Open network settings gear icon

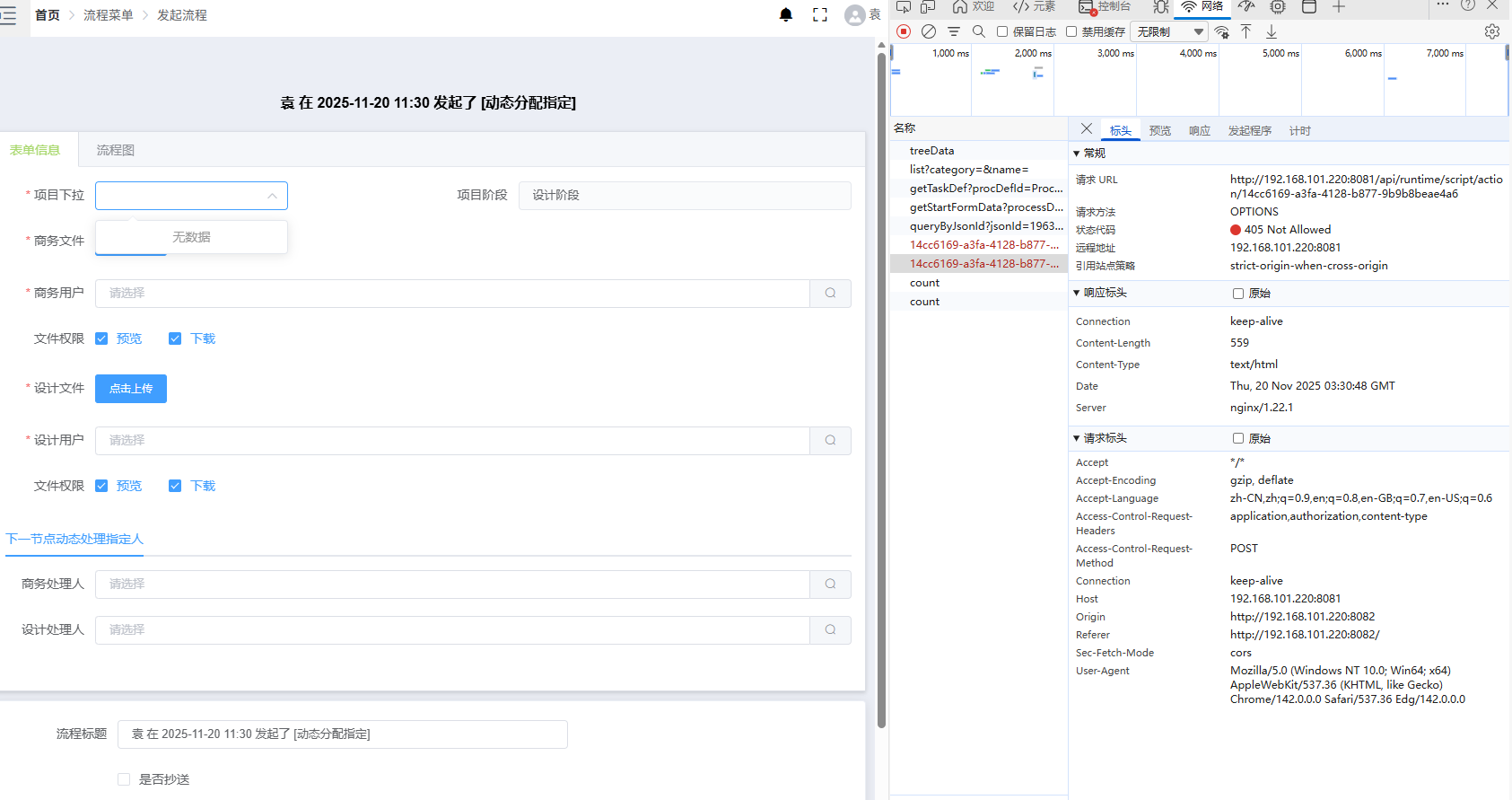(x=1492, y=31)
